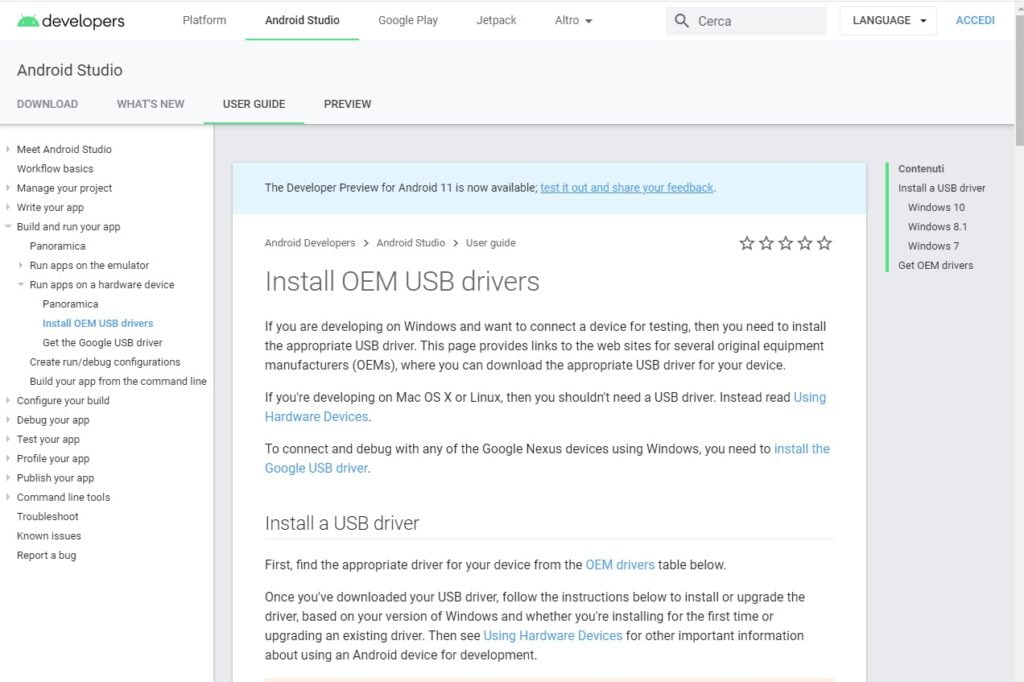1024x682 pixels.
Task: Open the Jetpack tab
Action: pos(496,20)
